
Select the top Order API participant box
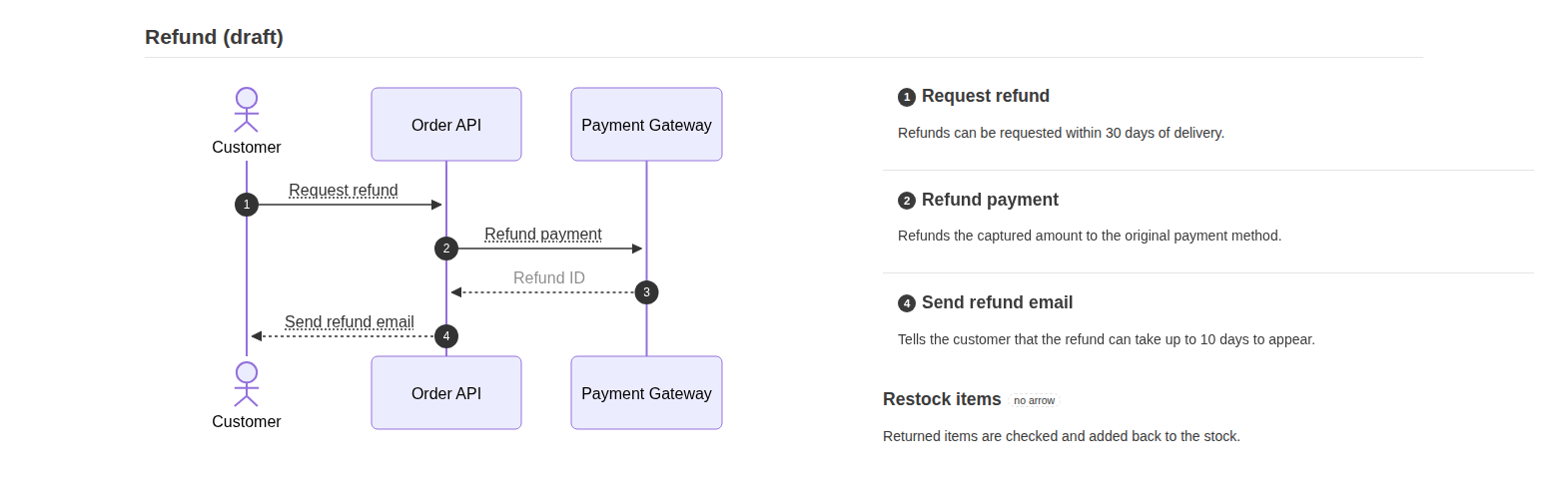pyautogui.click(x=446, y=125)
